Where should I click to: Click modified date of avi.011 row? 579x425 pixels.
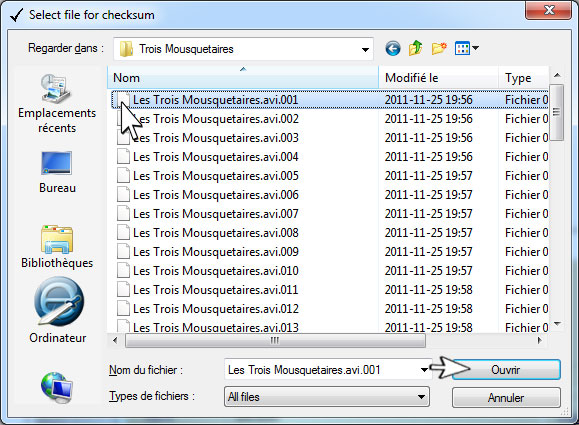click(x=428, y=290)
